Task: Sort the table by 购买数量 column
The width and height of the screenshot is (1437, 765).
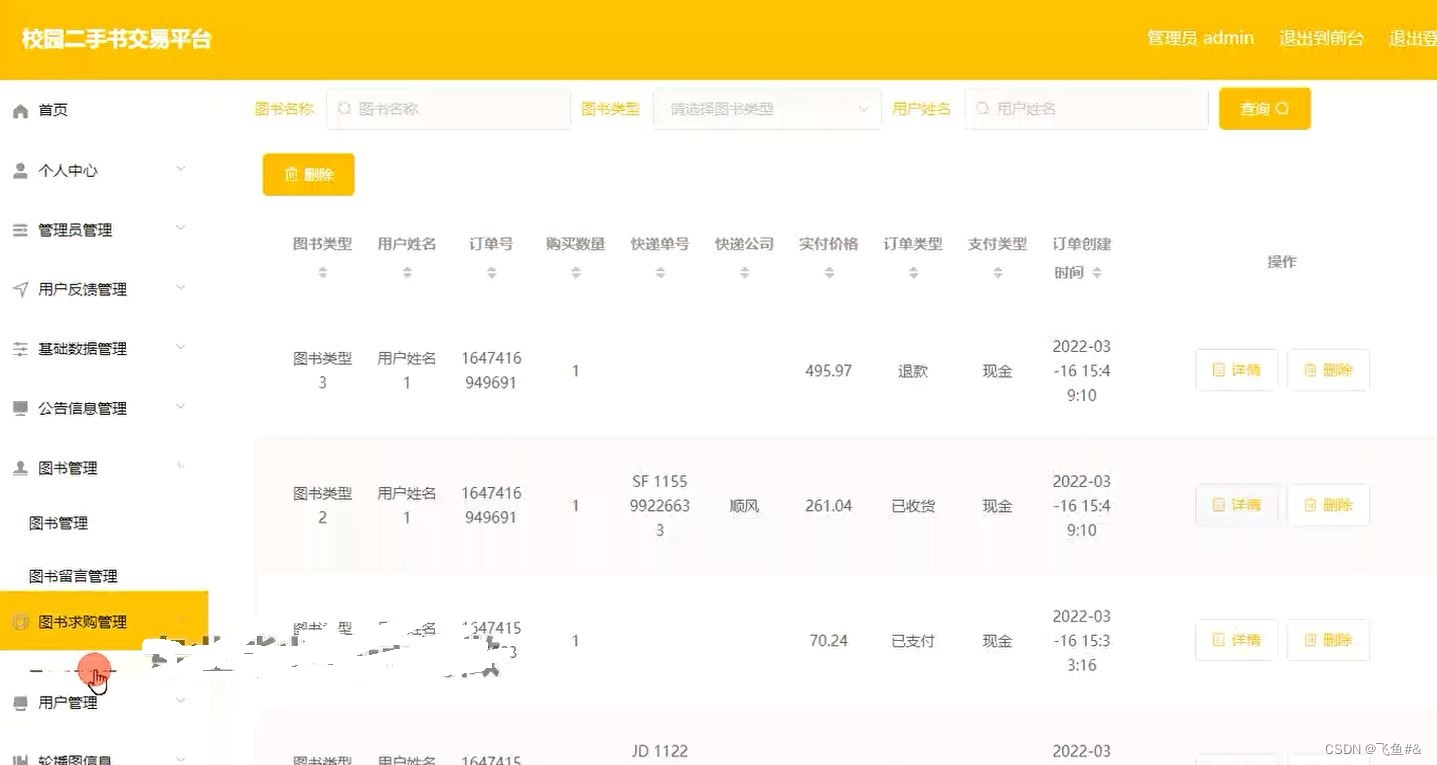Action: coord(576,272)
